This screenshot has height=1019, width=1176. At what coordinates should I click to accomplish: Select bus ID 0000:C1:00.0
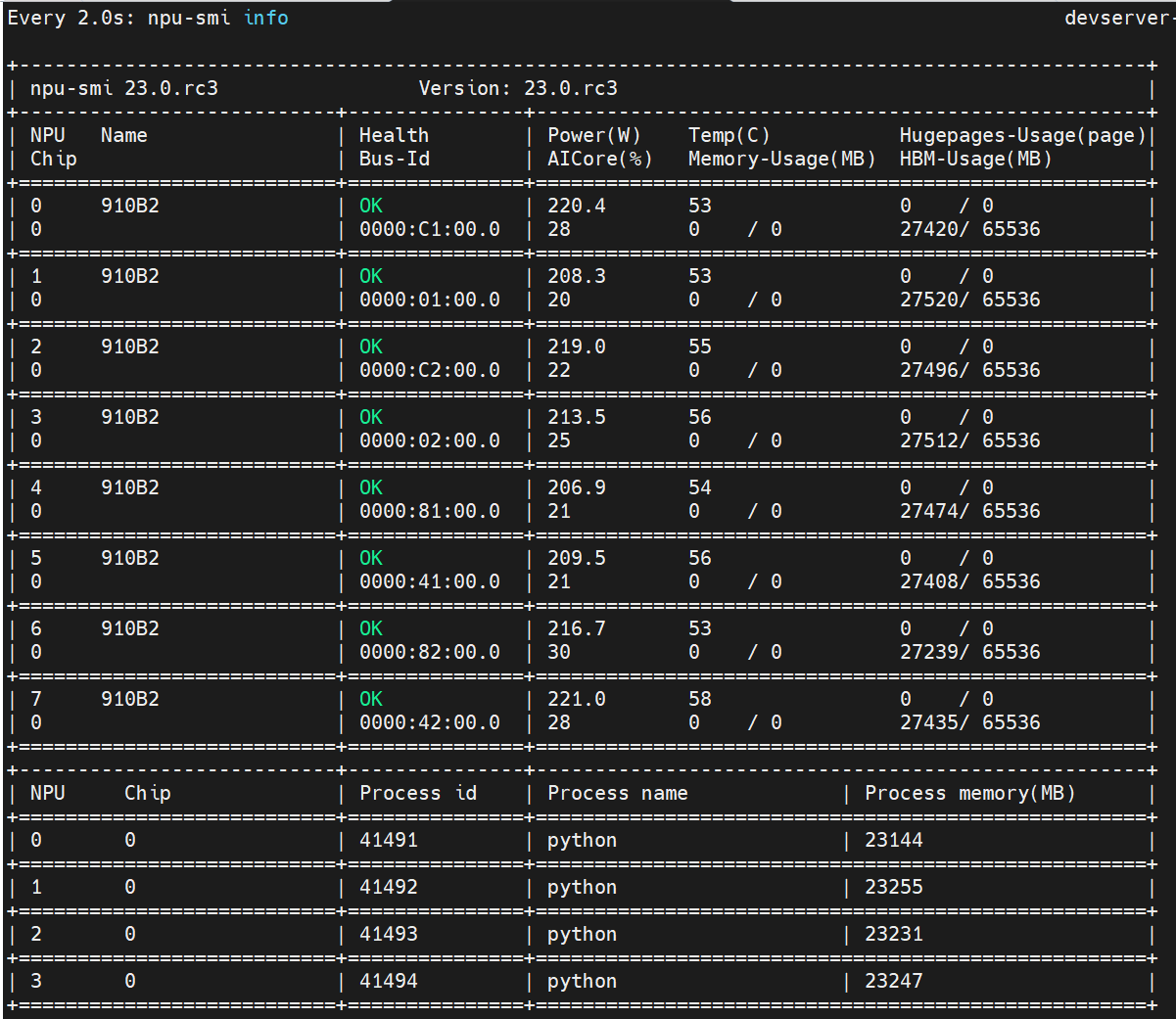430,229
